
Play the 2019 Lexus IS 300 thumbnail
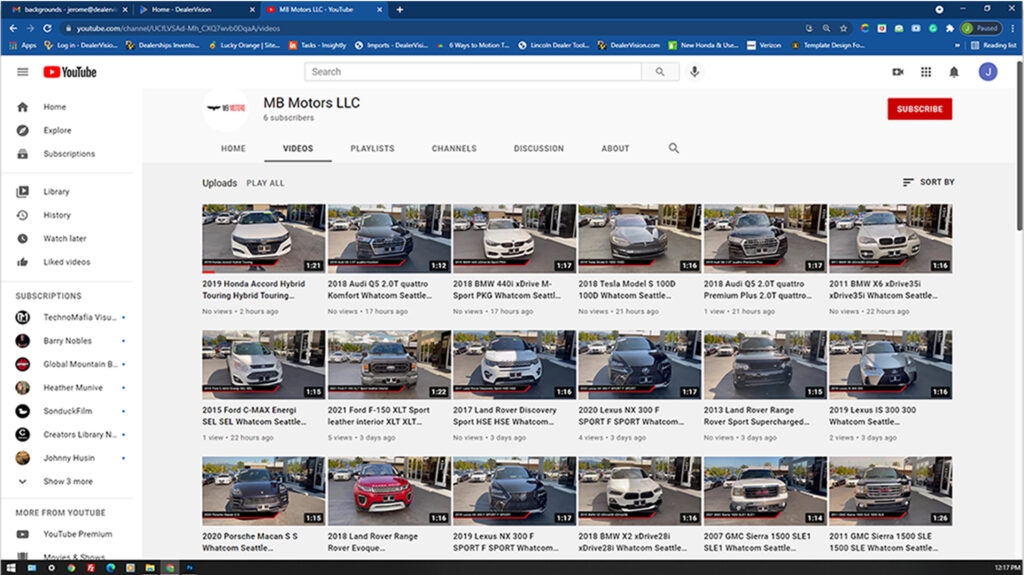[891, 365]
